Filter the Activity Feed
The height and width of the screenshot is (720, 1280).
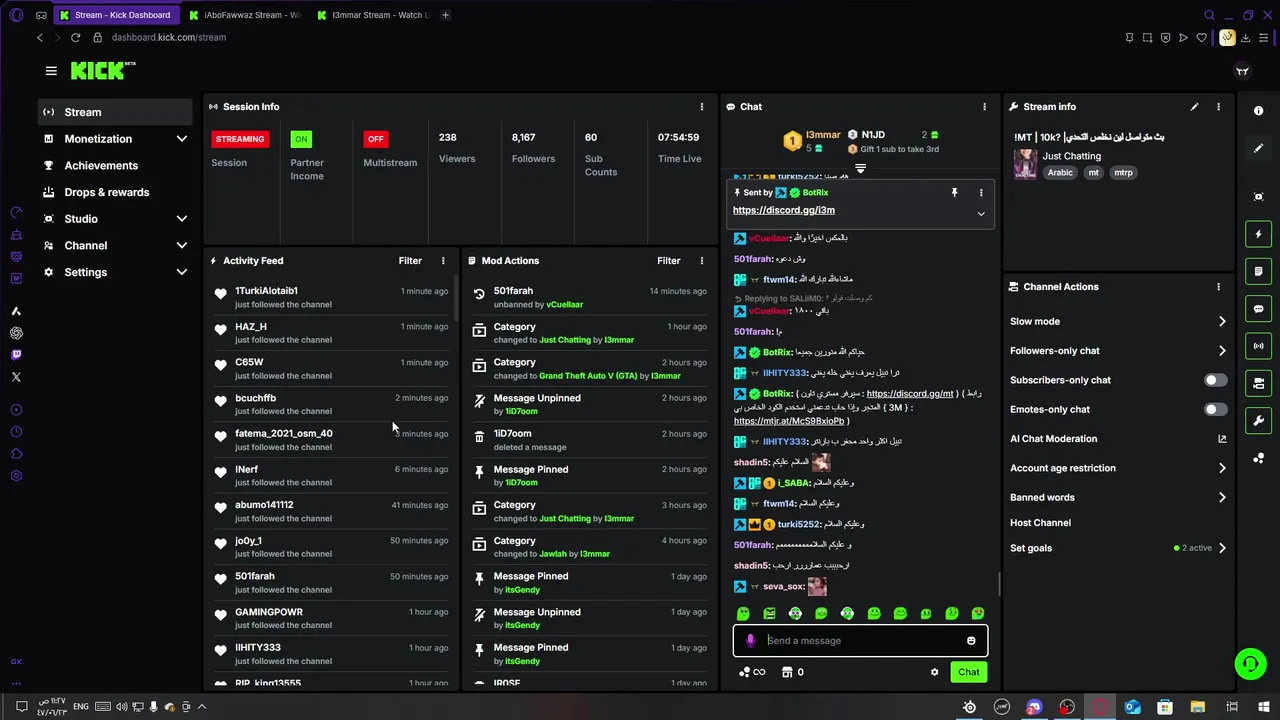point(410,261)
